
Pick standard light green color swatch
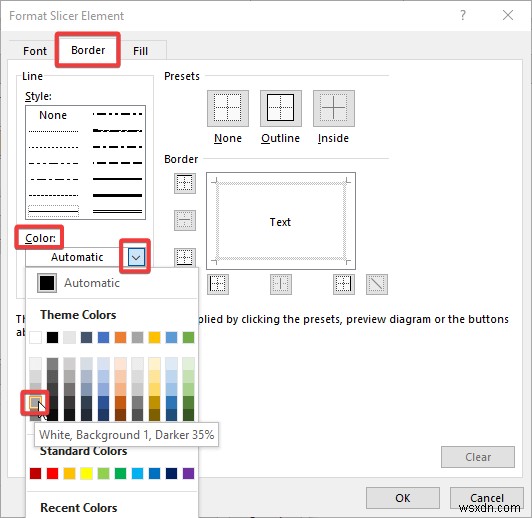pos(103,473)
